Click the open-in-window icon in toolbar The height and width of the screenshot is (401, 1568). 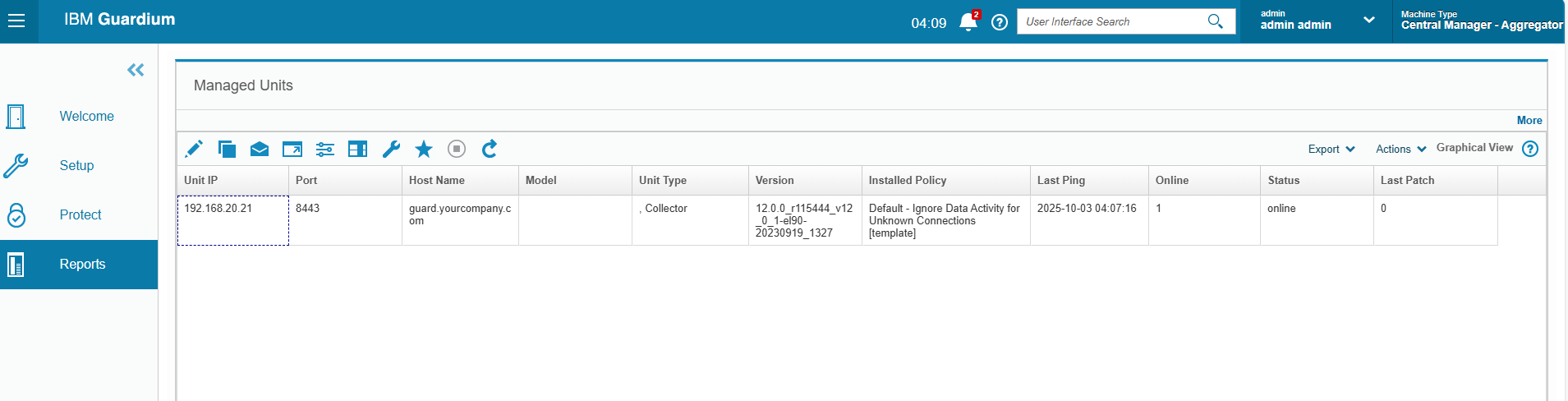click(292, 149)
